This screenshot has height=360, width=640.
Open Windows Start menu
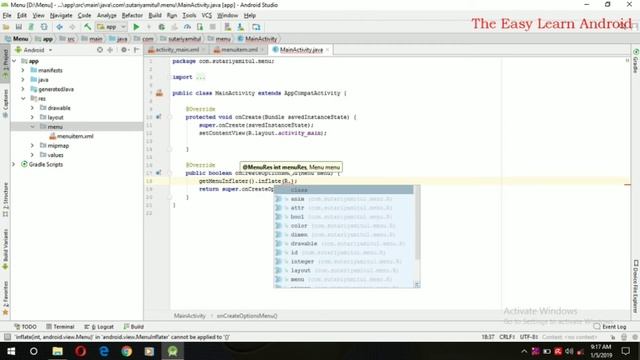pyautogui.click(x=11, y=351)
